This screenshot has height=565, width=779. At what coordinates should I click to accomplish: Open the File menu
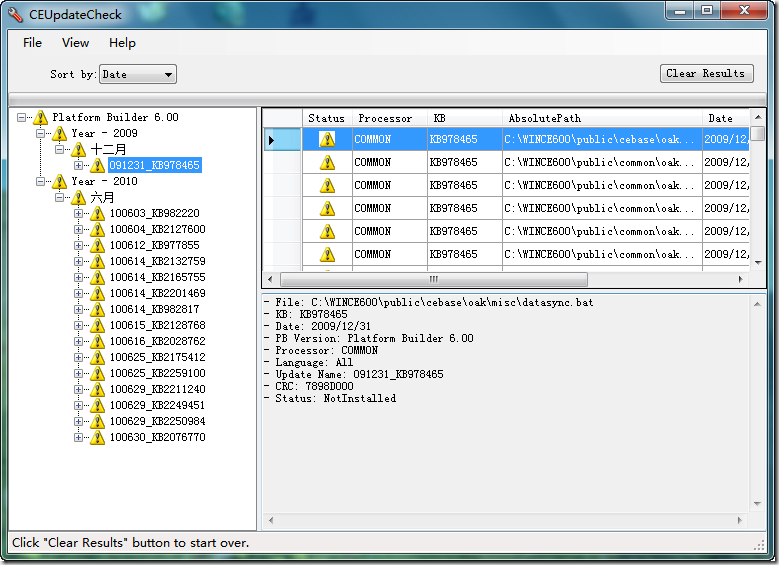tap(32, 43)
